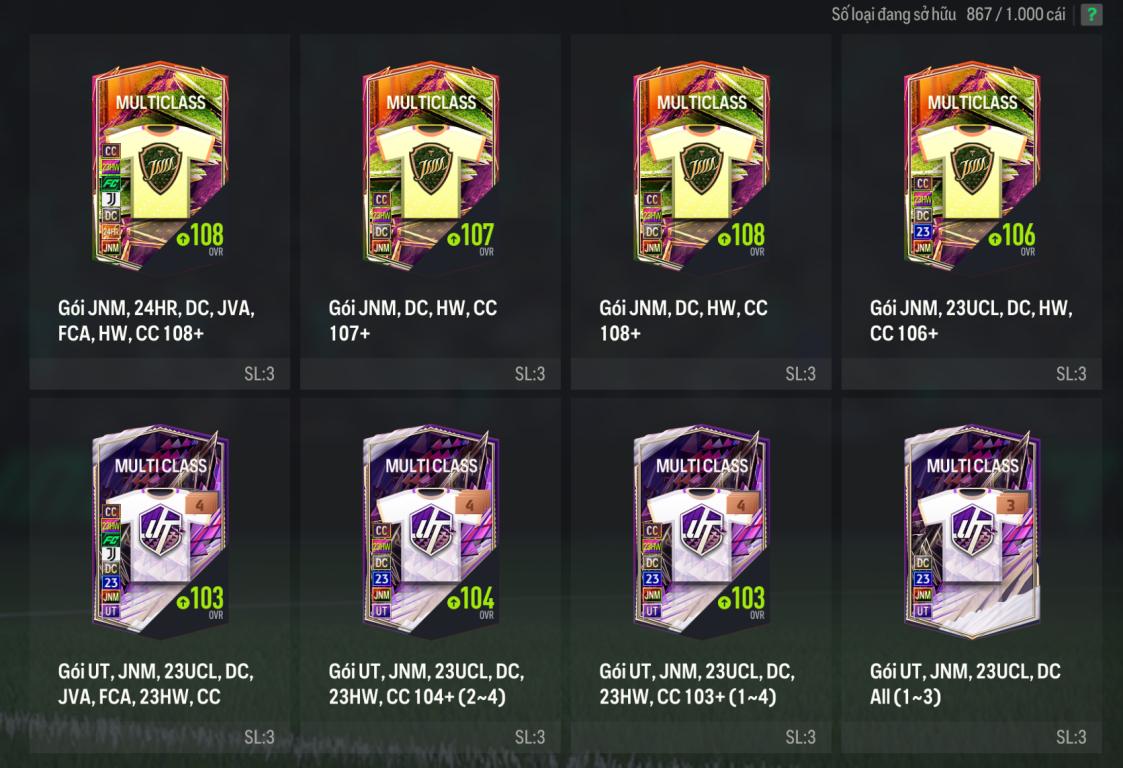Open pack titled Gói JNM, 23UCL, DC, HW, CC 106+
1123x768 pixels.
coord(971,320)
